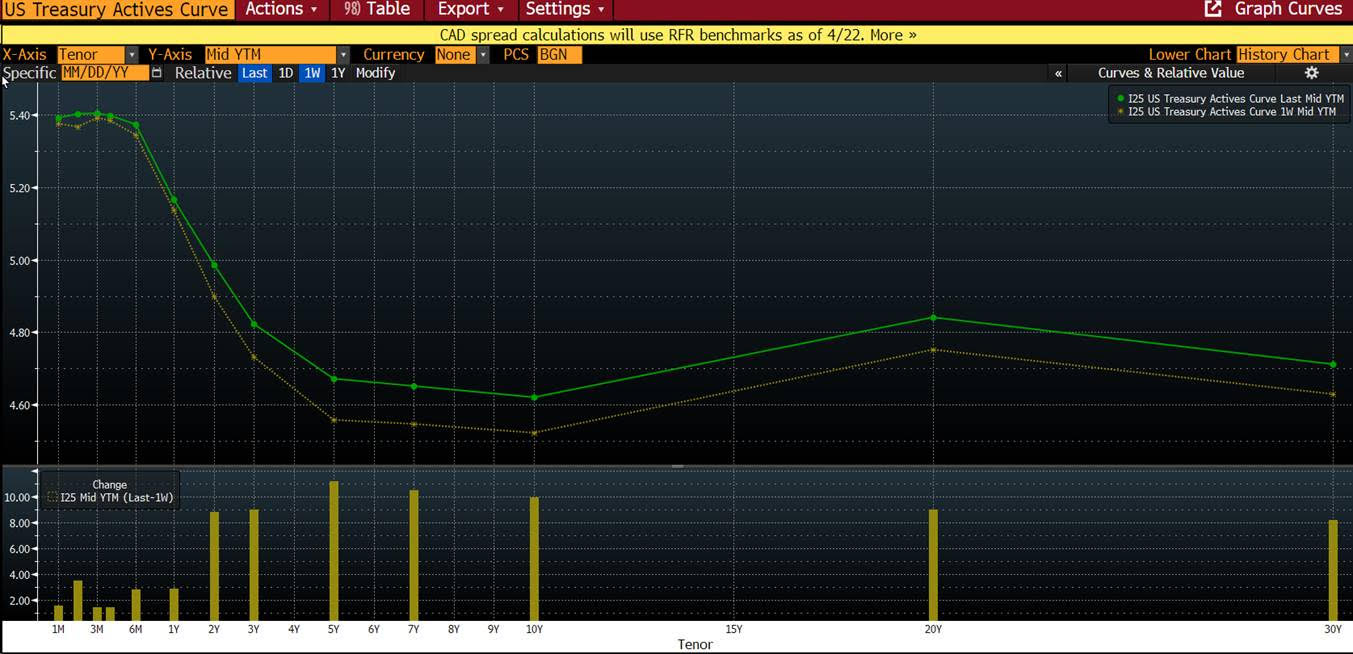Click the 20Y change bar in lower chart
The image size is (1353, 654).
tap(933, 565)
